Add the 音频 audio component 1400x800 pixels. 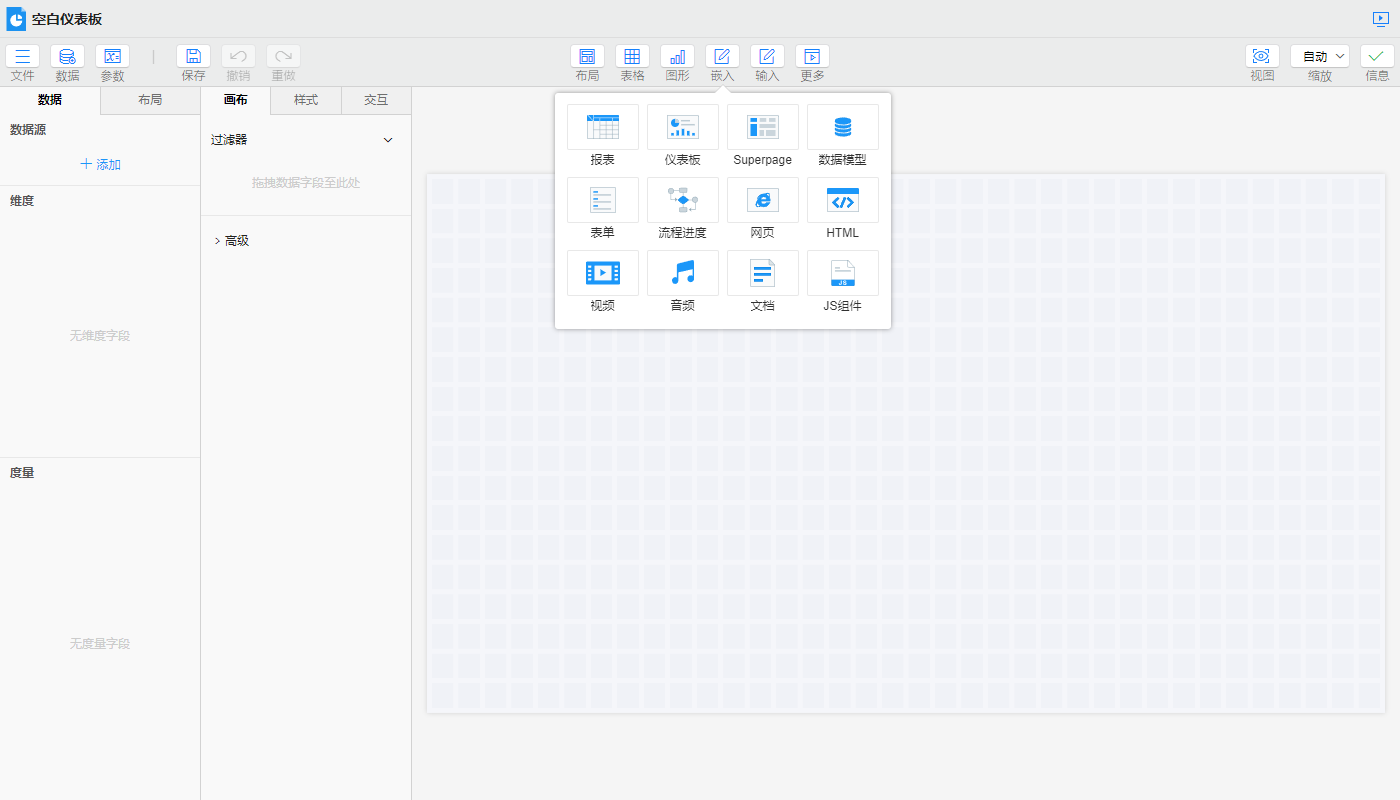(682, 273)
